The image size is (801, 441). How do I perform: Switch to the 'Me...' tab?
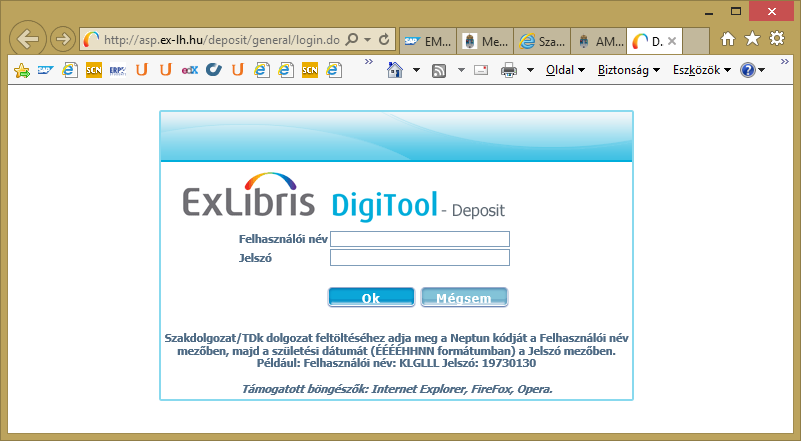pos(485,41)
